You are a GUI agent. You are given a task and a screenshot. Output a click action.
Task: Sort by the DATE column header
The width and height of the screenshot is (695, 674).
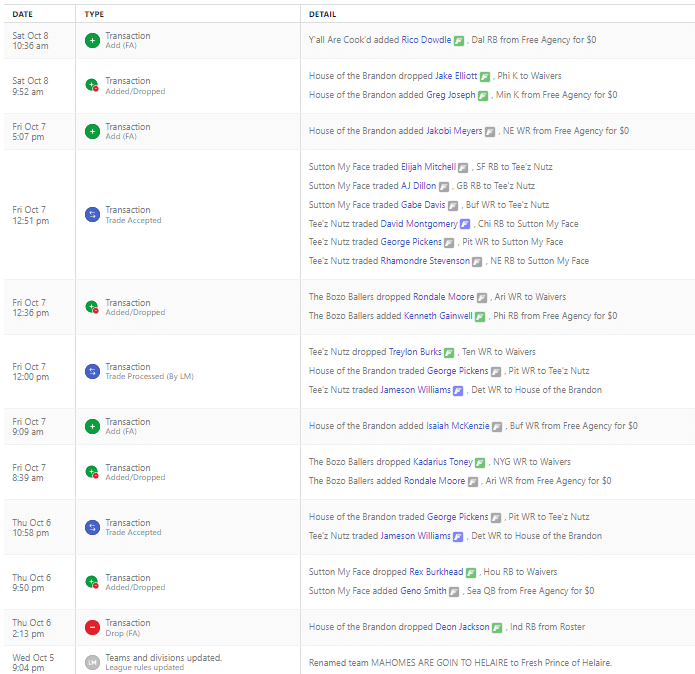[x=22, y=14]
